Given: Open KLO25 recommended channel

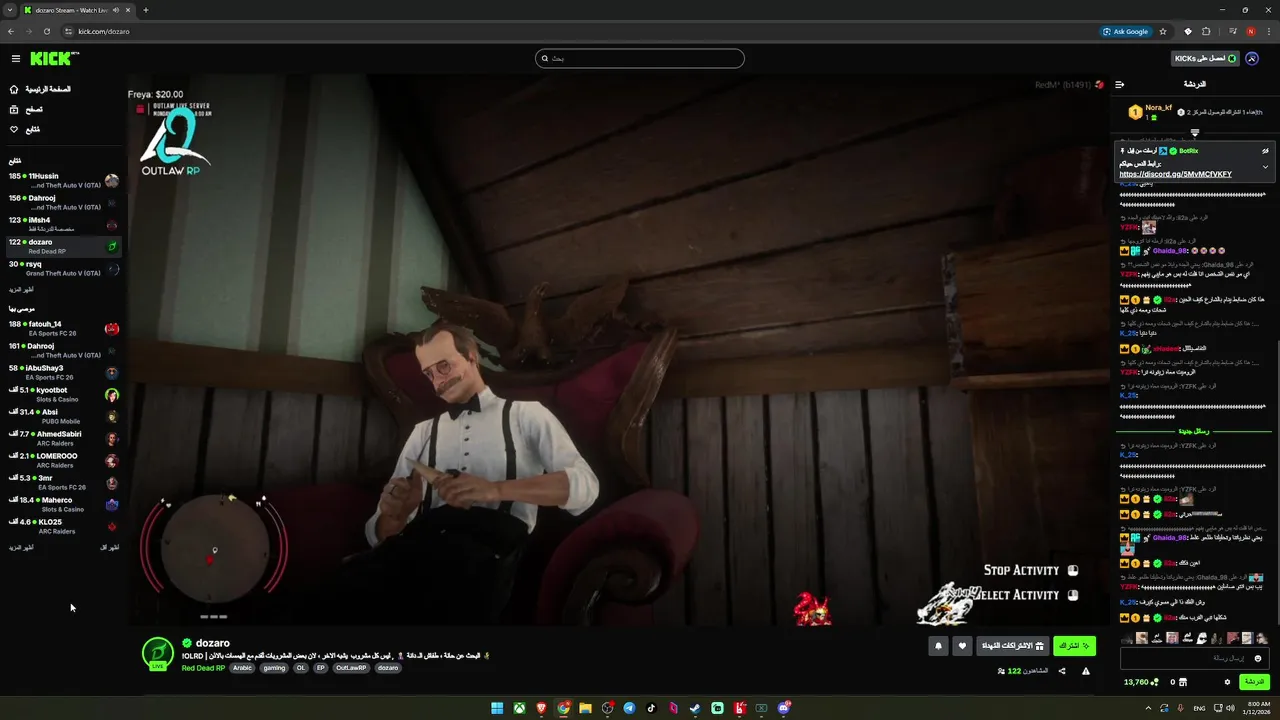Looking at the screenshot, I should [x=62, y=527].
